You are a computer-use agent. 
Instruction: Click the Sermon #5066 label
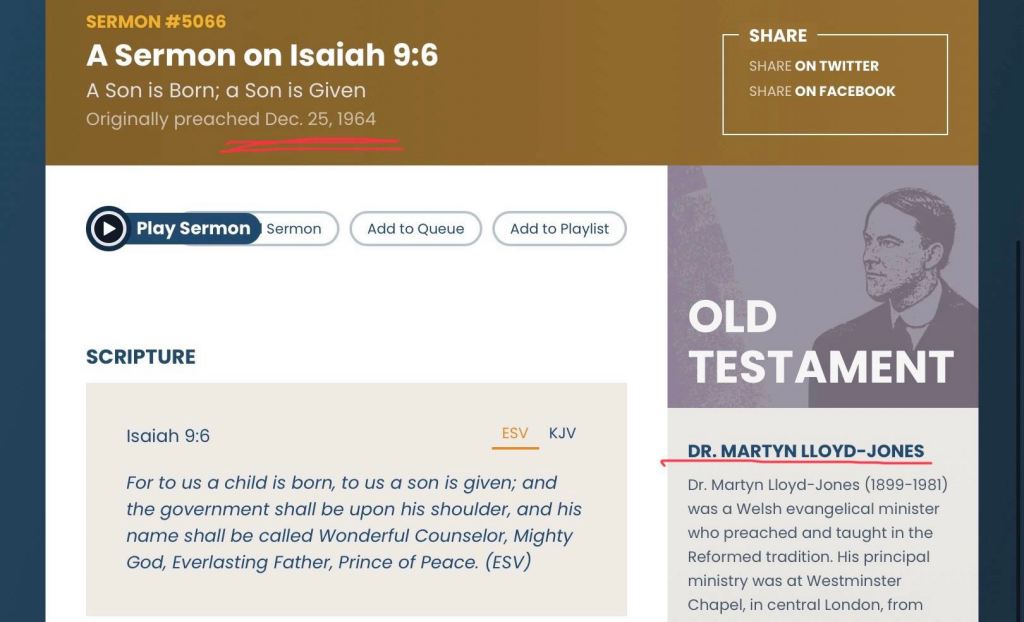coord(156,21)
